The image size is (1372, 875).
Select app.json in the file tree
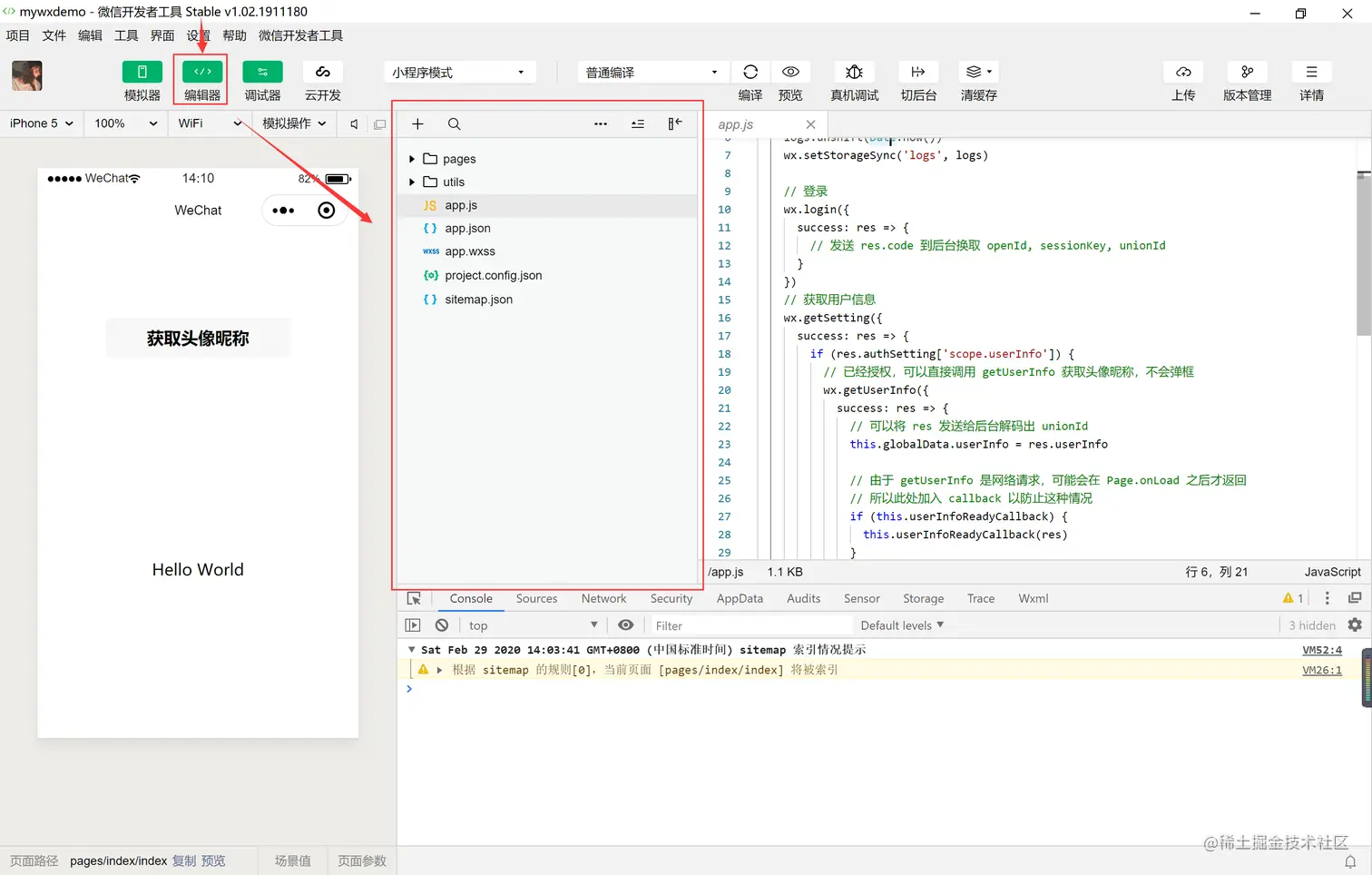click(547, 229)
